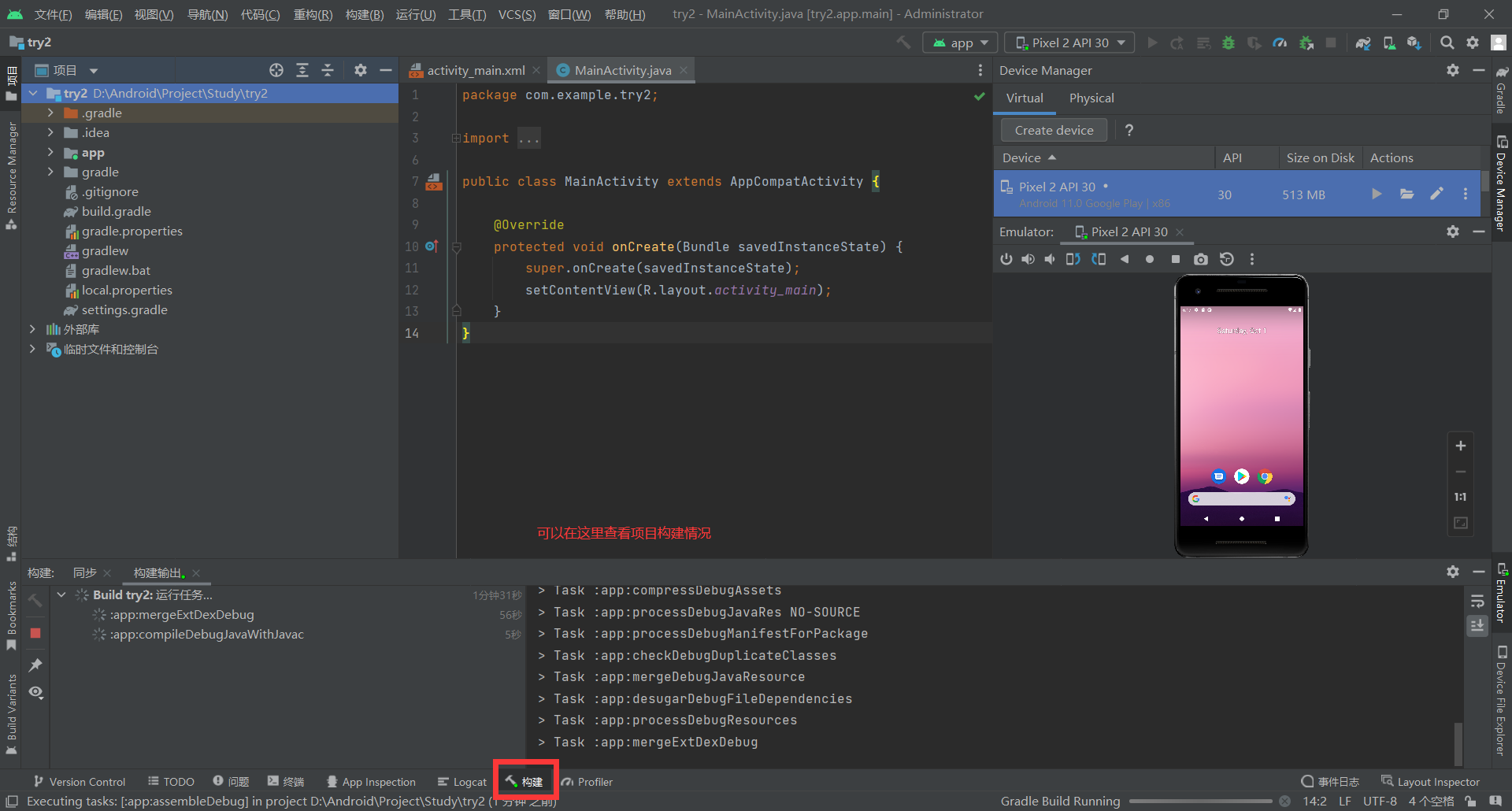Unfold the collapsed import block
This screenshot has height=811, width=1512.
455,138
